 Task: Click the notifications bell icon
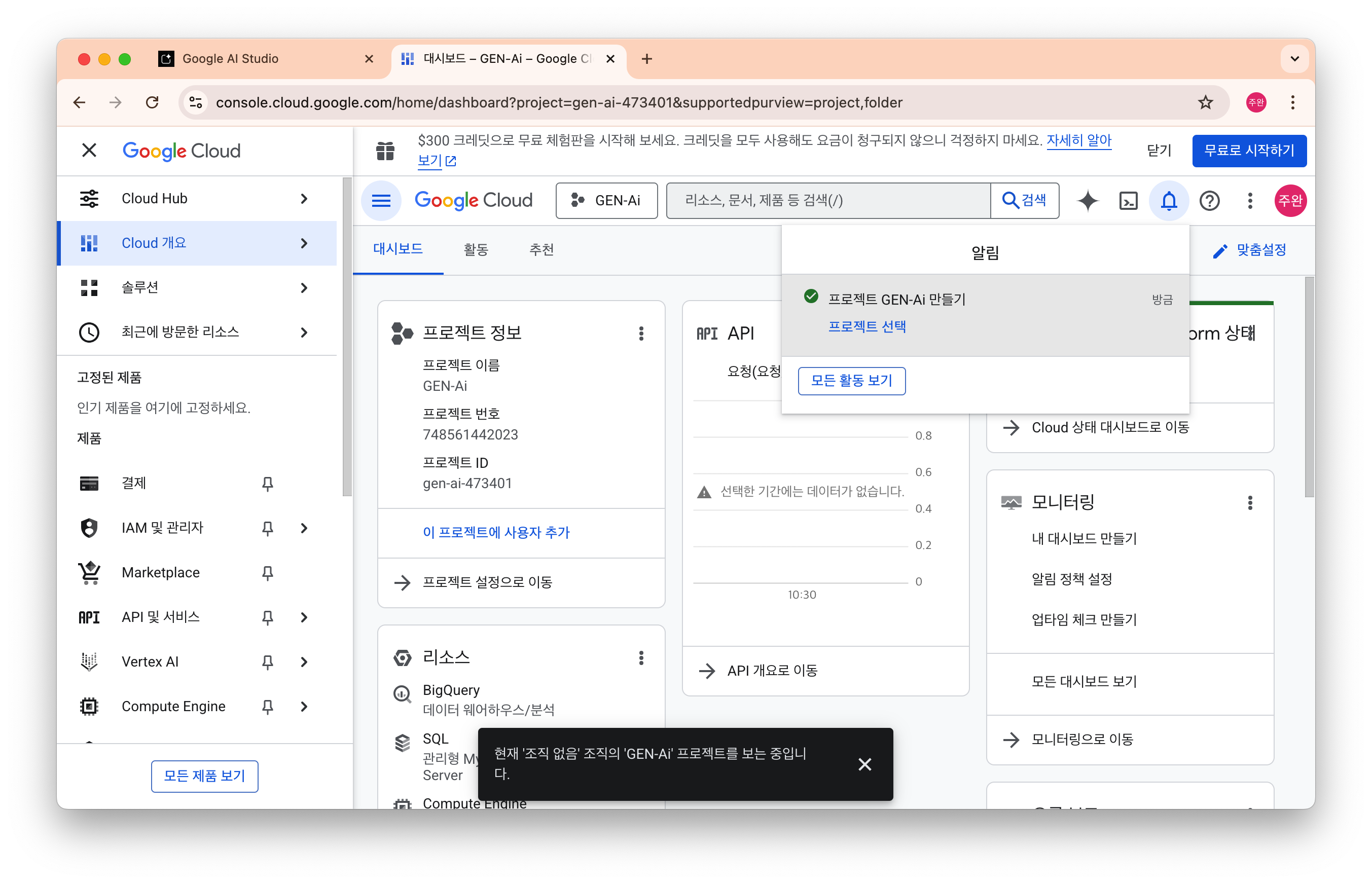click(1169, 201)
